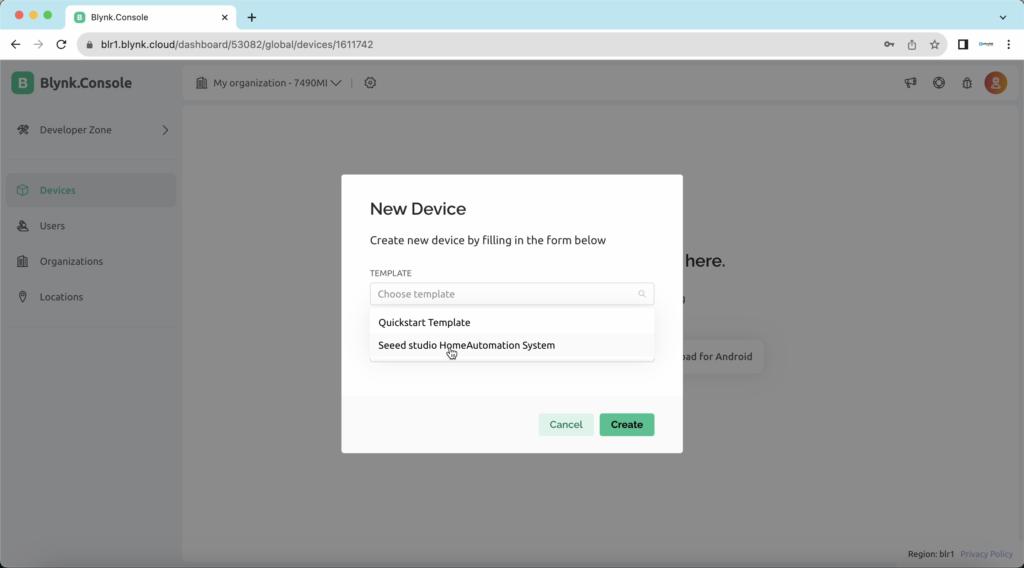Open the My organization - 7490MI dropdown
The height and width of the screenshot is (568, 1024).
pyautogui.click(x=277, y=83)
